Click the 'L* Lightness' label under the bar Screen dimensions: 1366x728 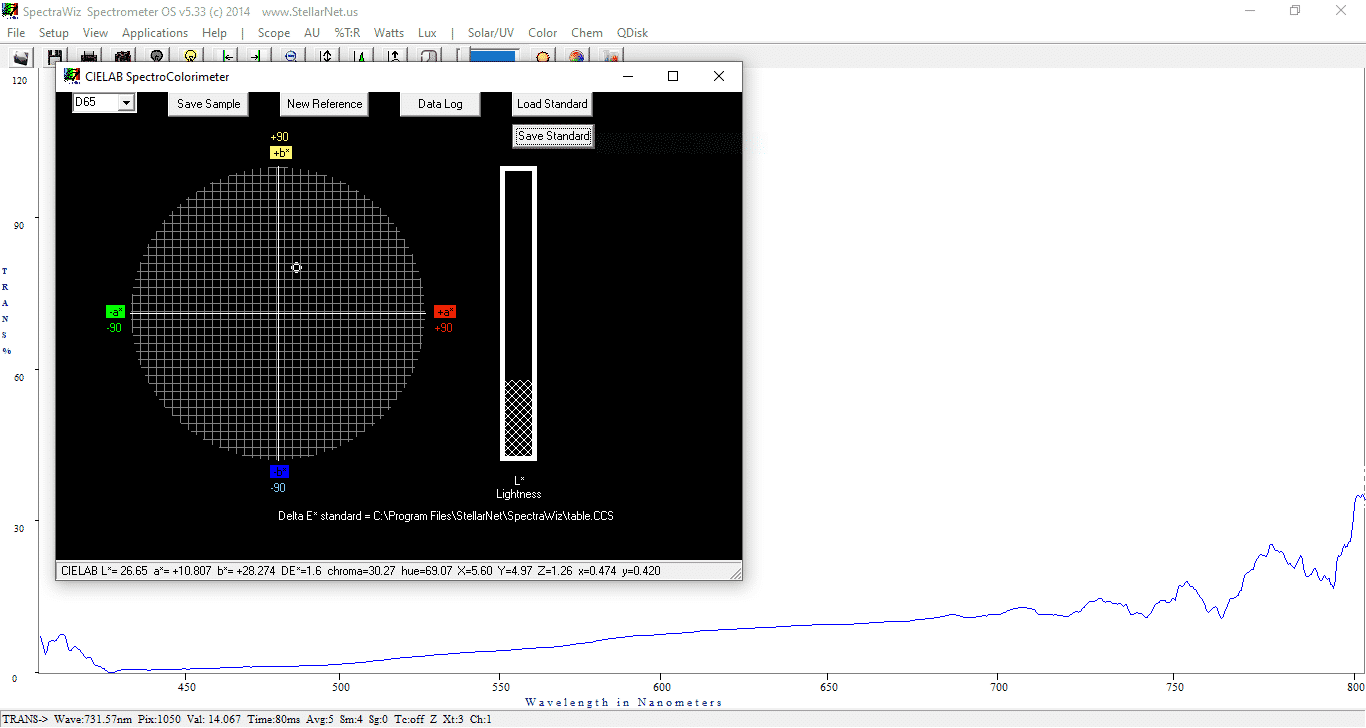coord(519,487)
